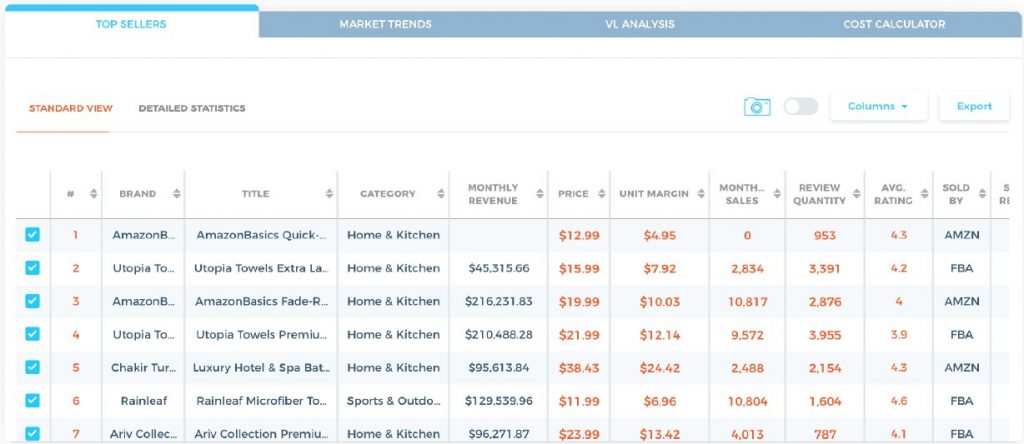Click the $45,315.66 revenue cell
1024x444 pixels.
499,268
